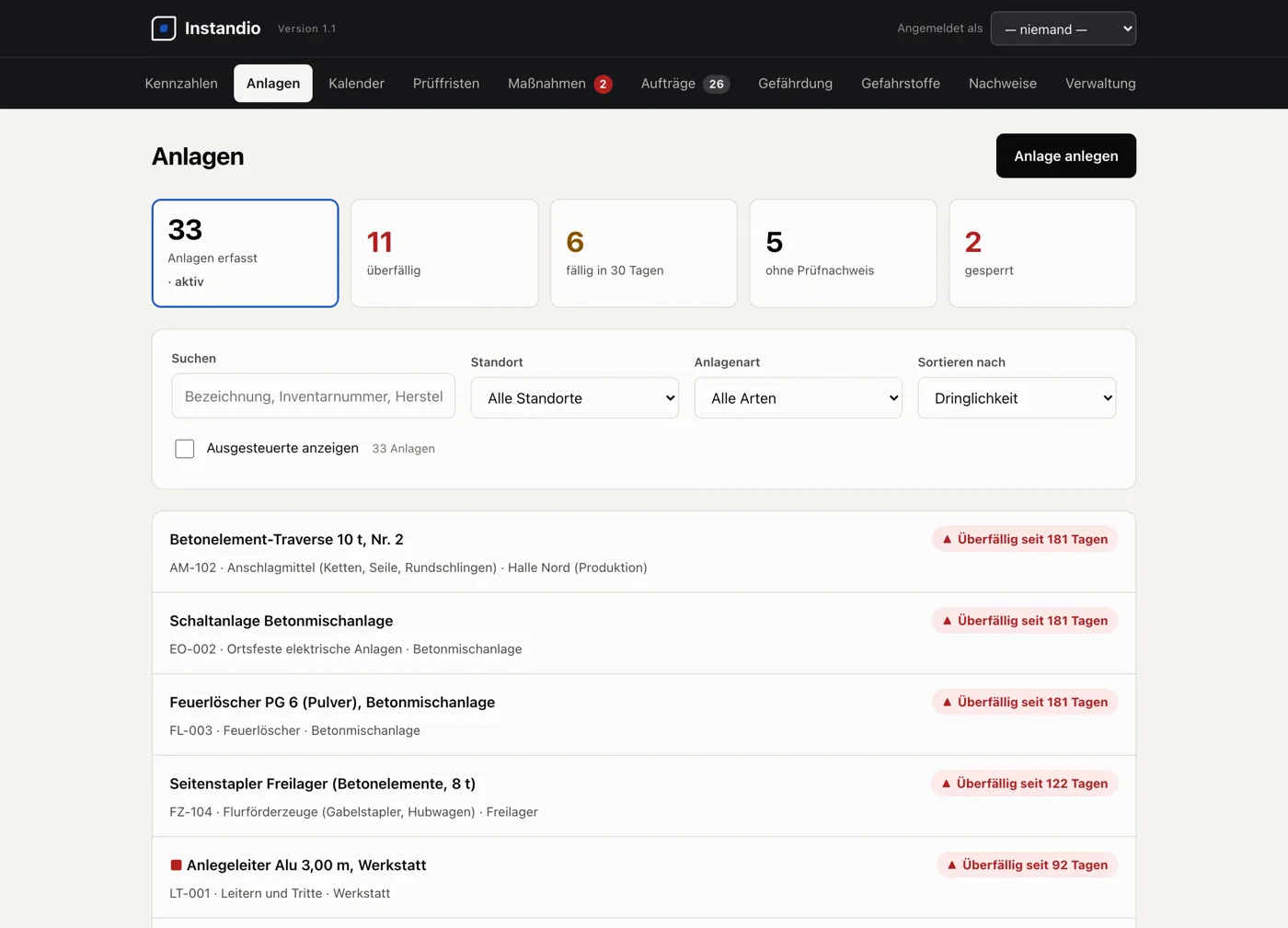The height and width of the screenshot is (928, 1288).
Task: Click the Aufträge count badge 26
Action: pos(716,84)
